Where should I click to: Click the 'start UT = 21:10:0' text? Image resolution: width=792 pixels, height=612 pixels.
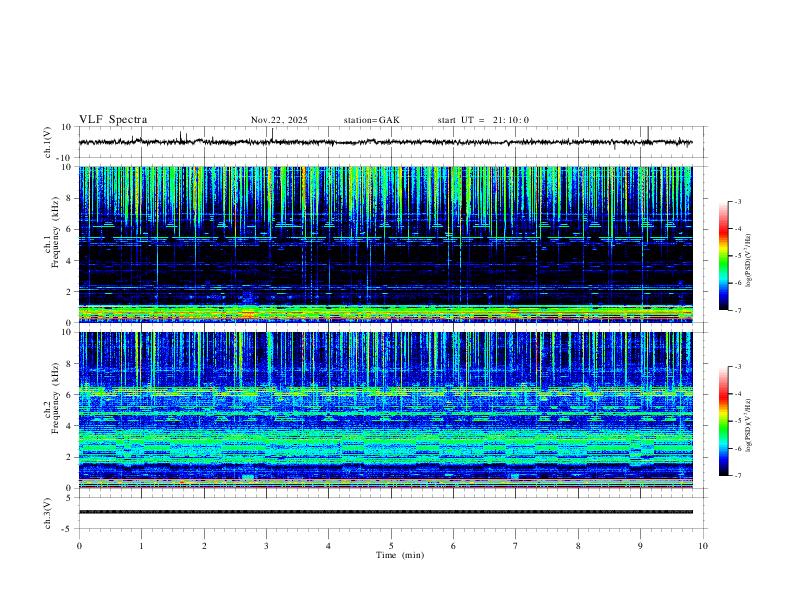click(483, 120)
